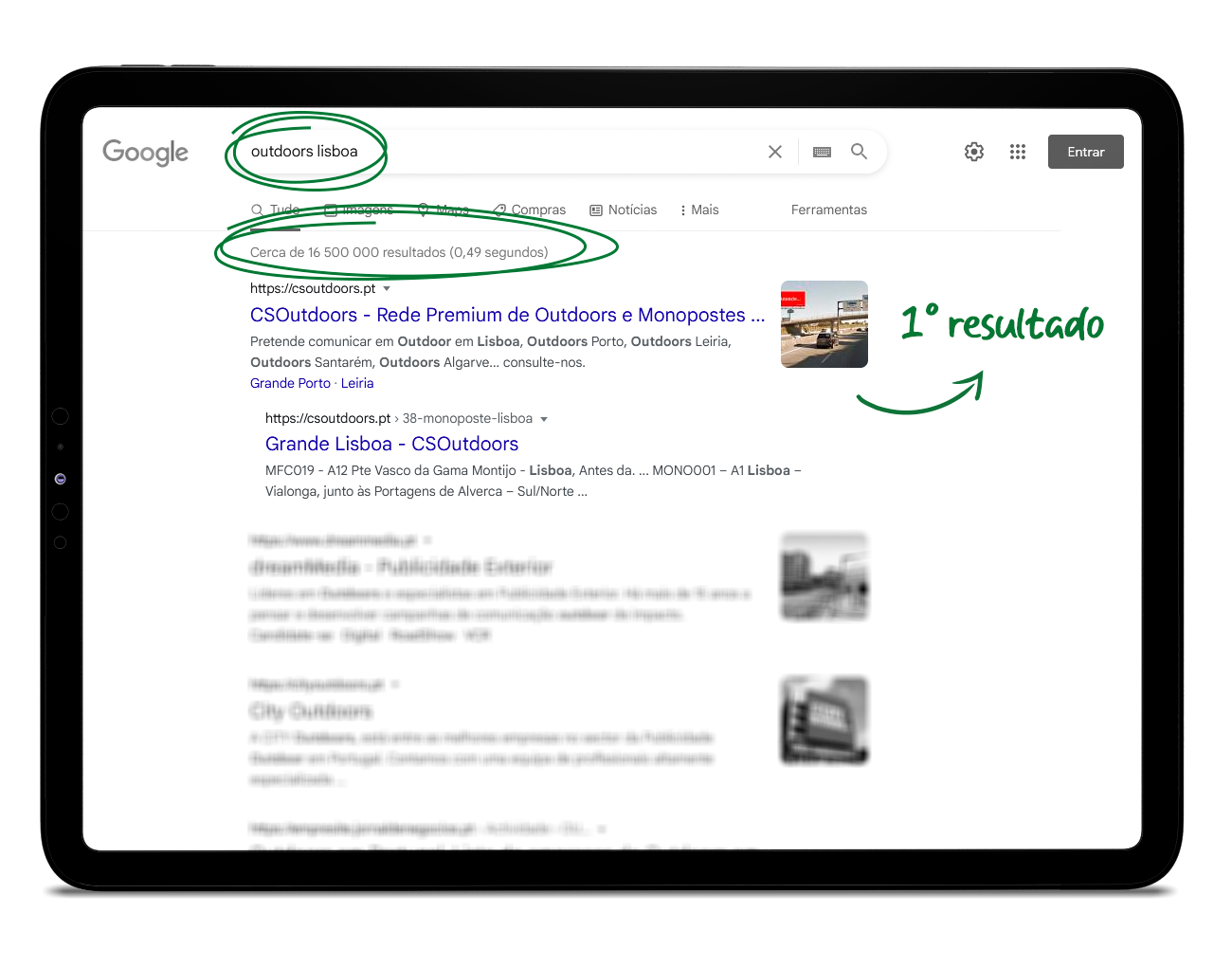Open the Grande Porto sitelink
The width and height of the screenshot is (1232, 967).
click(290, 383)
